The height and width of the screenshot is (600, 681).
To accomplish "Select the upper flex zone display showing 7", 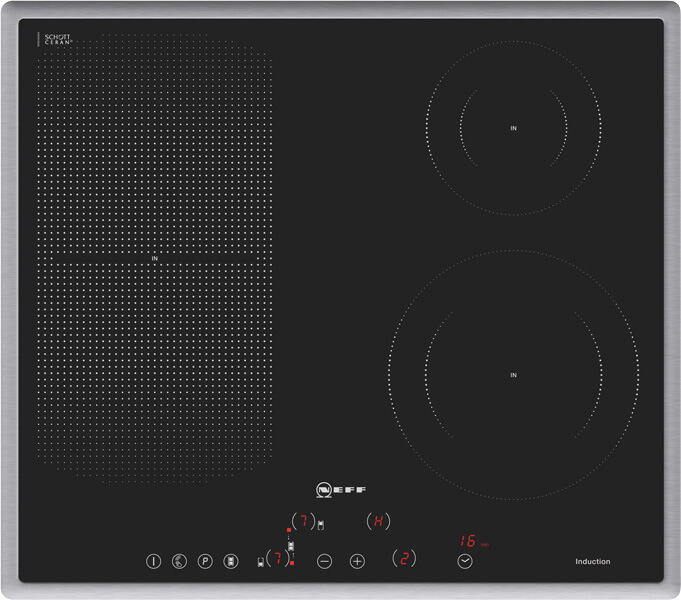I will pos(304,520).
